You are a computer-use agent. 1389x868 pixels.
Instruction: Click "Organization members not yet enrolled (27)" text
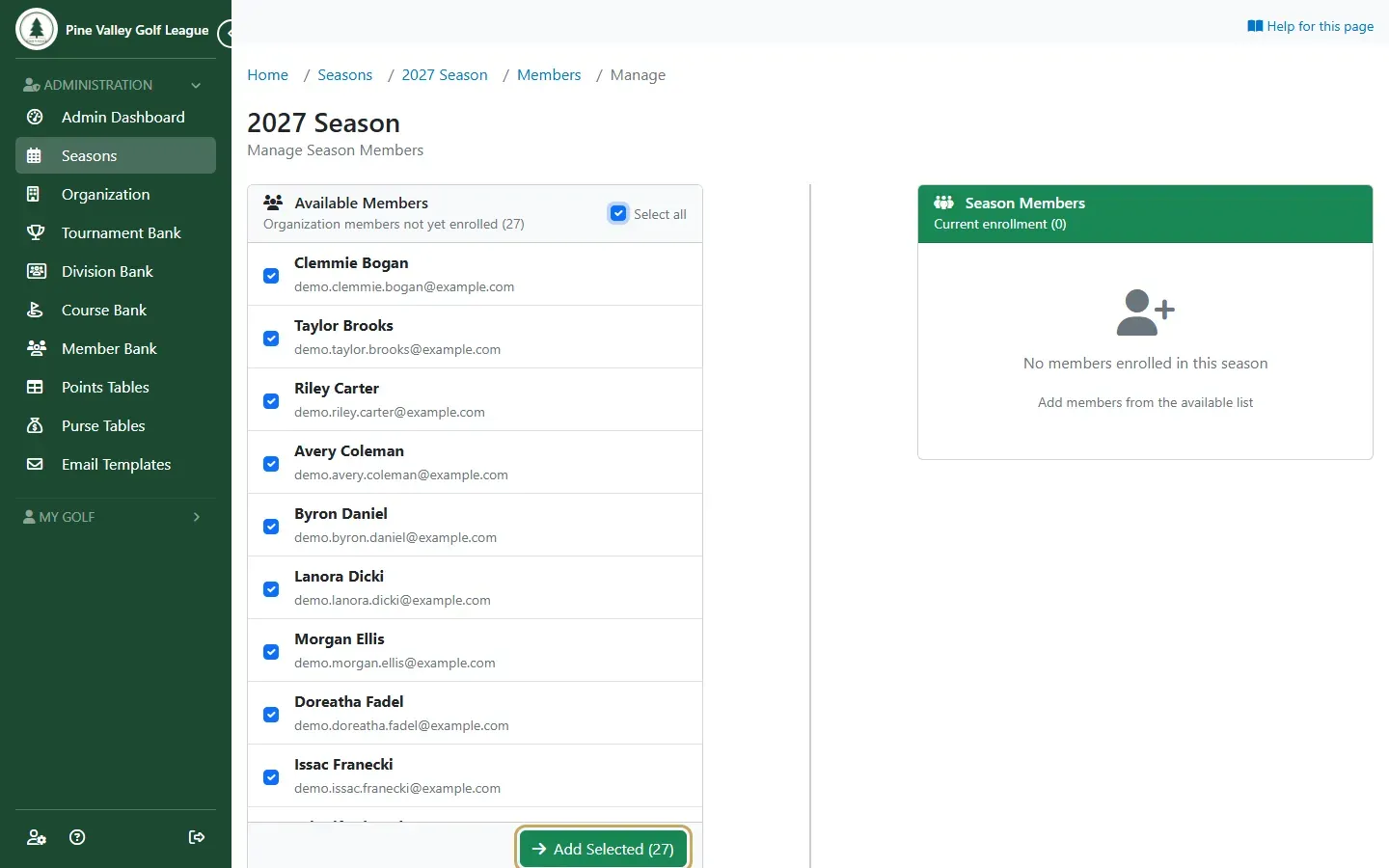coord(394,224)
